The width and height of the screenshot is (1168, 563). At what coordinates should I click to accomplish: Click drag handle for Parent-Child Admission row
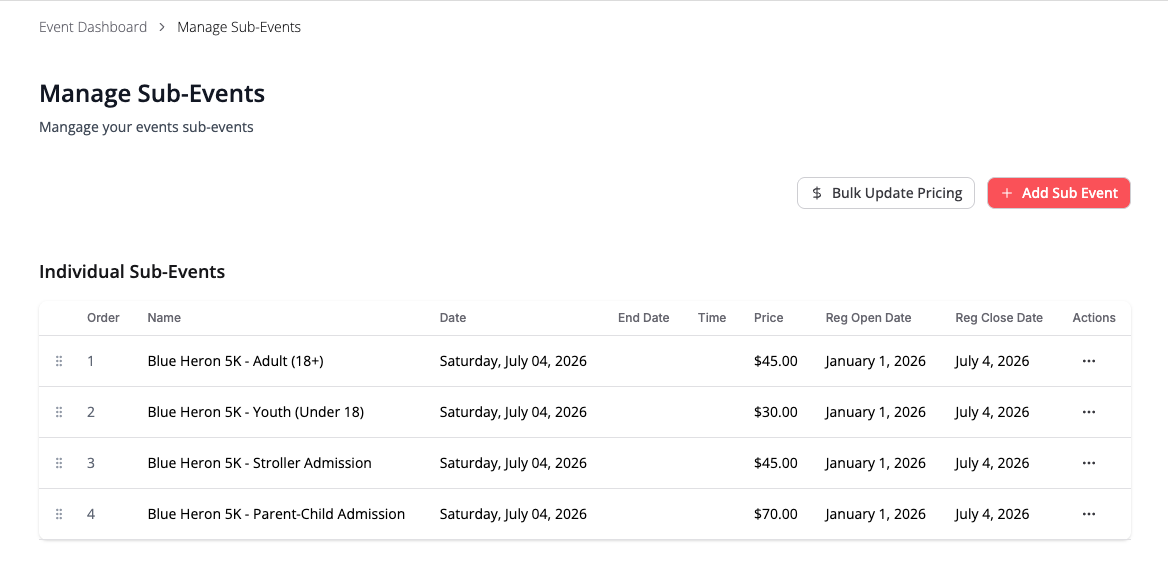[59, 514]
